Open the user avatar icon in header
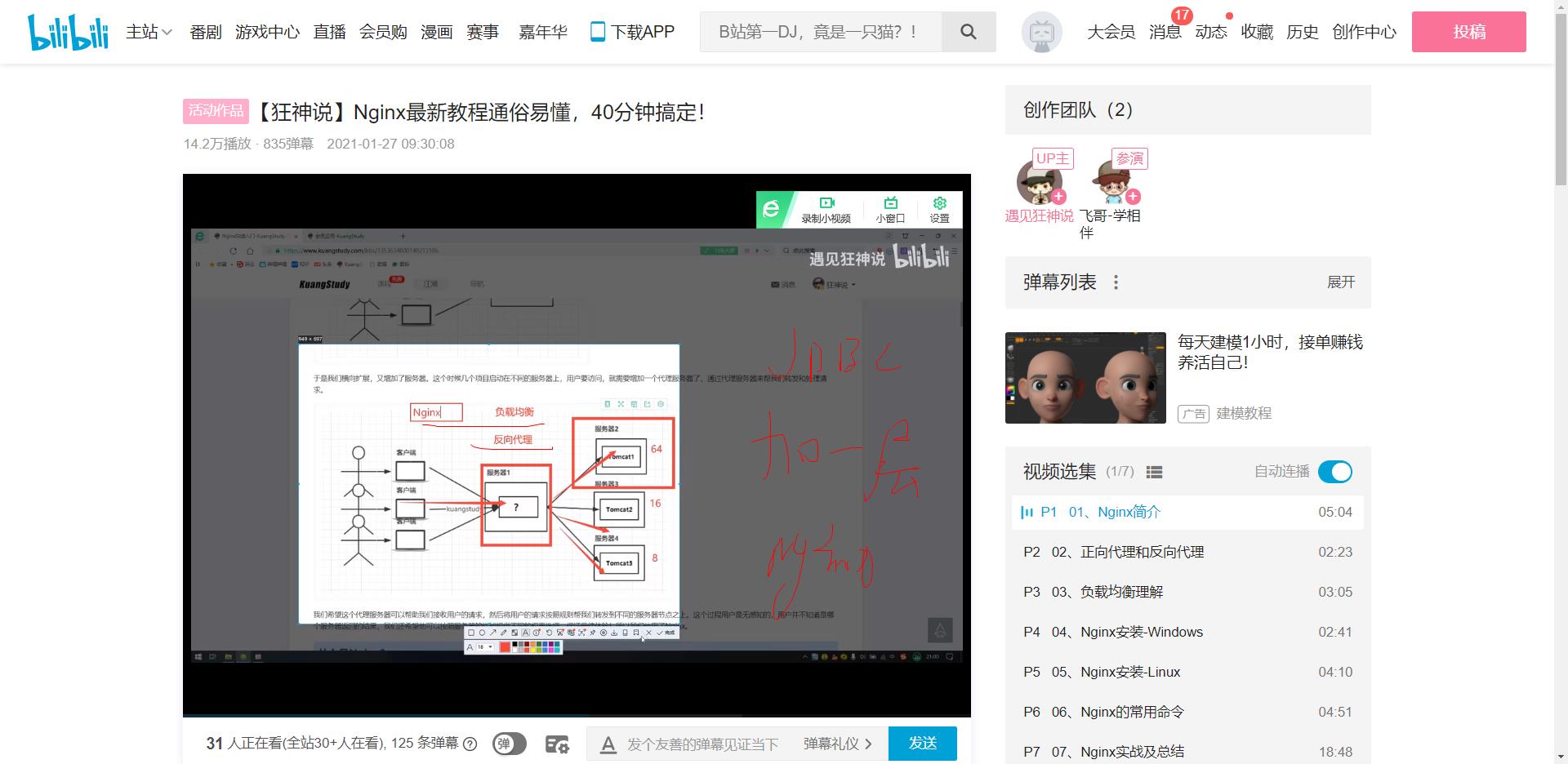The width and height of the screenshot is (1568, 764). coord(1041,32)
